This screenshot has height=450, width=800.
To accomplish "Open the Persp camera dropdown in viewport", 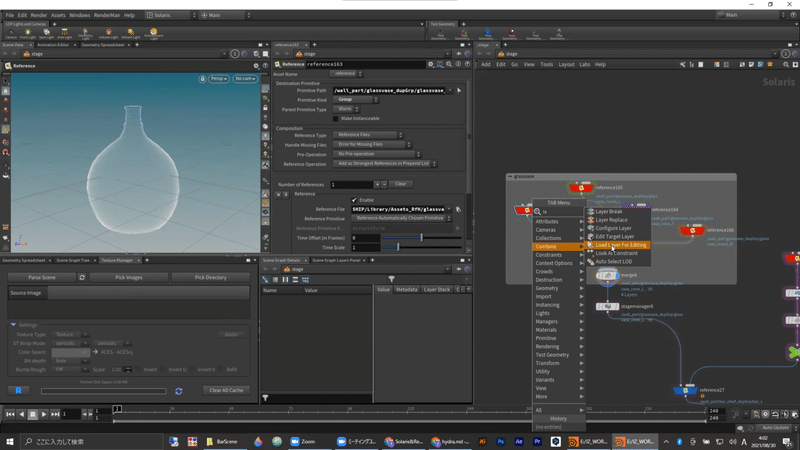I will [x=218, y=78].
